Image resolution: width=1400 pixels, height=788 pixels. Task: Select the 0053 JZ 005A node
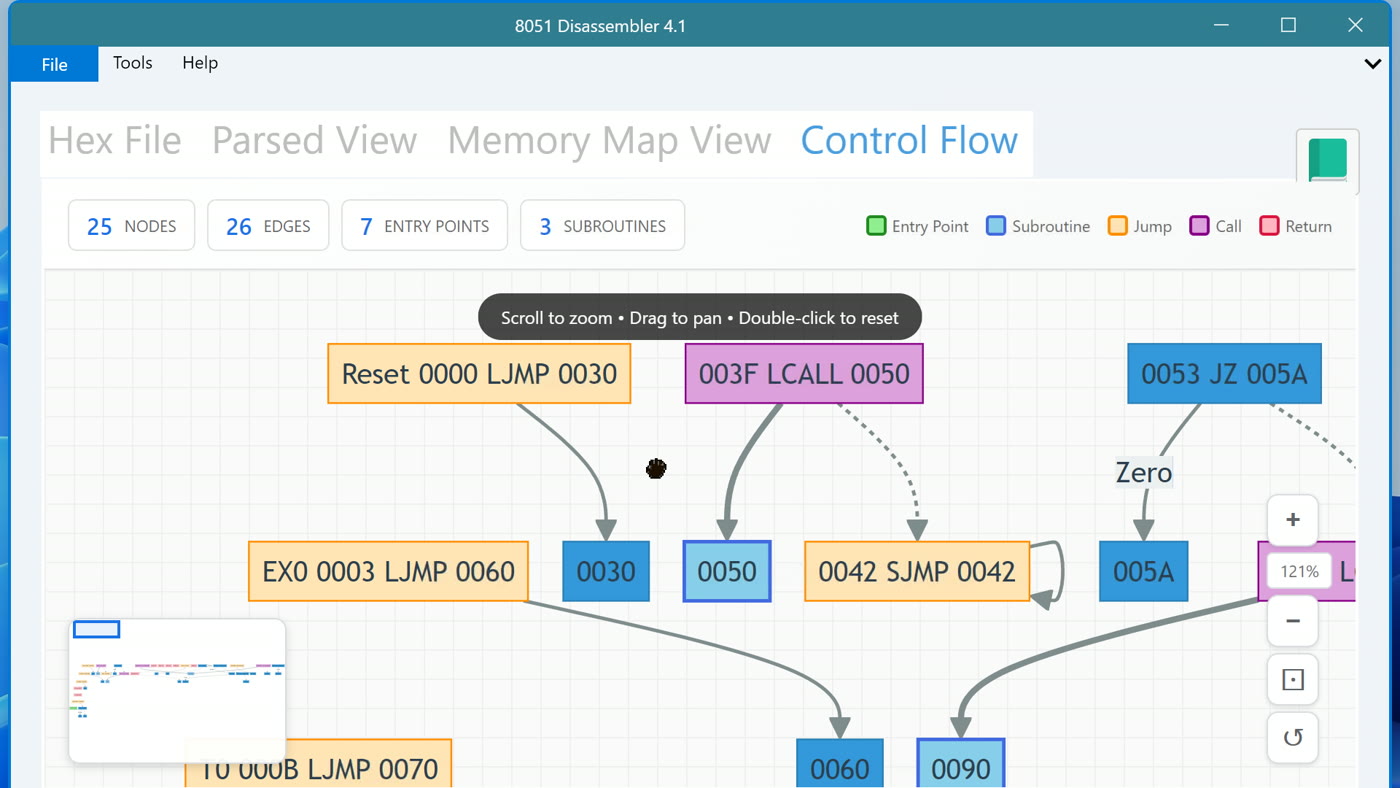point(1224,374)
